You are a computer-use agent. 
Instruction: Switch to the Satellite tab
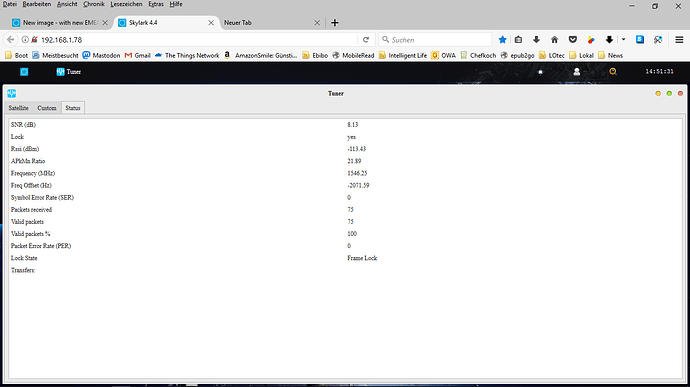point(18,108)
